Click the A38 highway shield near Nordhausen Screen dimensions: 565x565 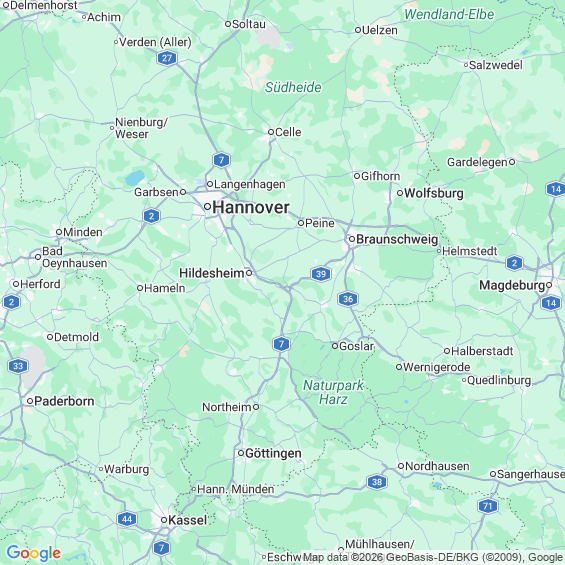(x=377, y=482)
